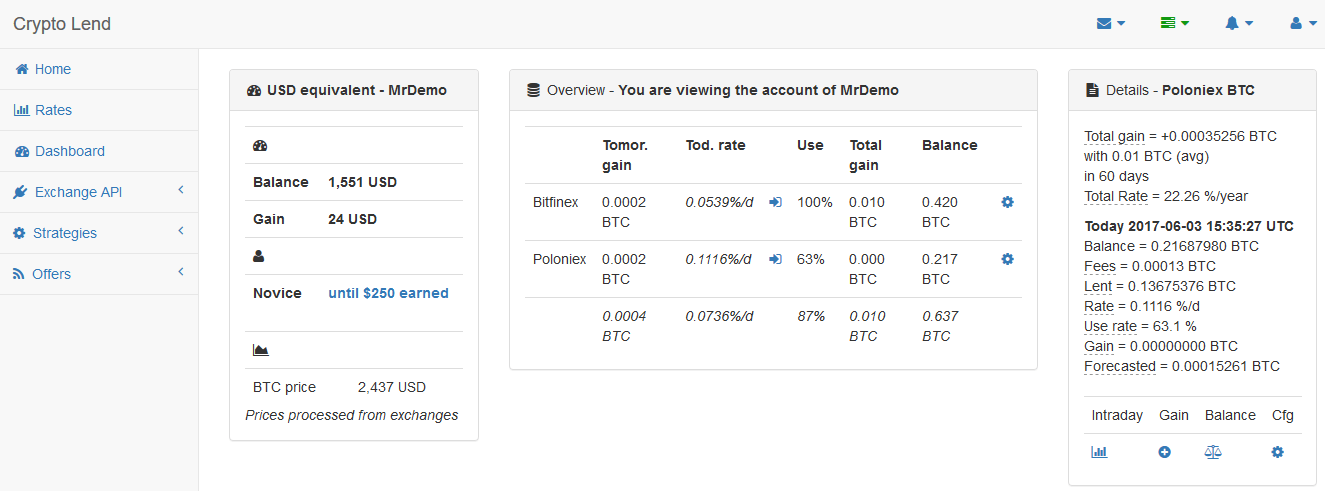The width and height of the screenshot is (1325, 491).
Task: Click the "until $250 earned" link
Action: [388, 293]
